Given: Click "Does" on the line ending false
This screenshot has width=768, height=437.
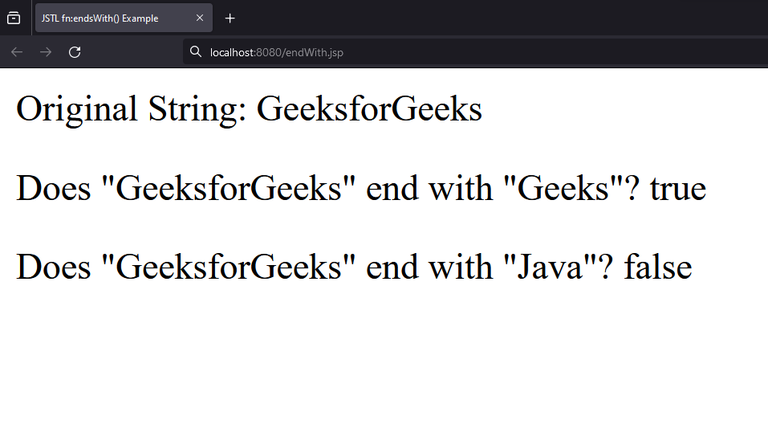Looking at the screenshot, I should tap(52, 267).
